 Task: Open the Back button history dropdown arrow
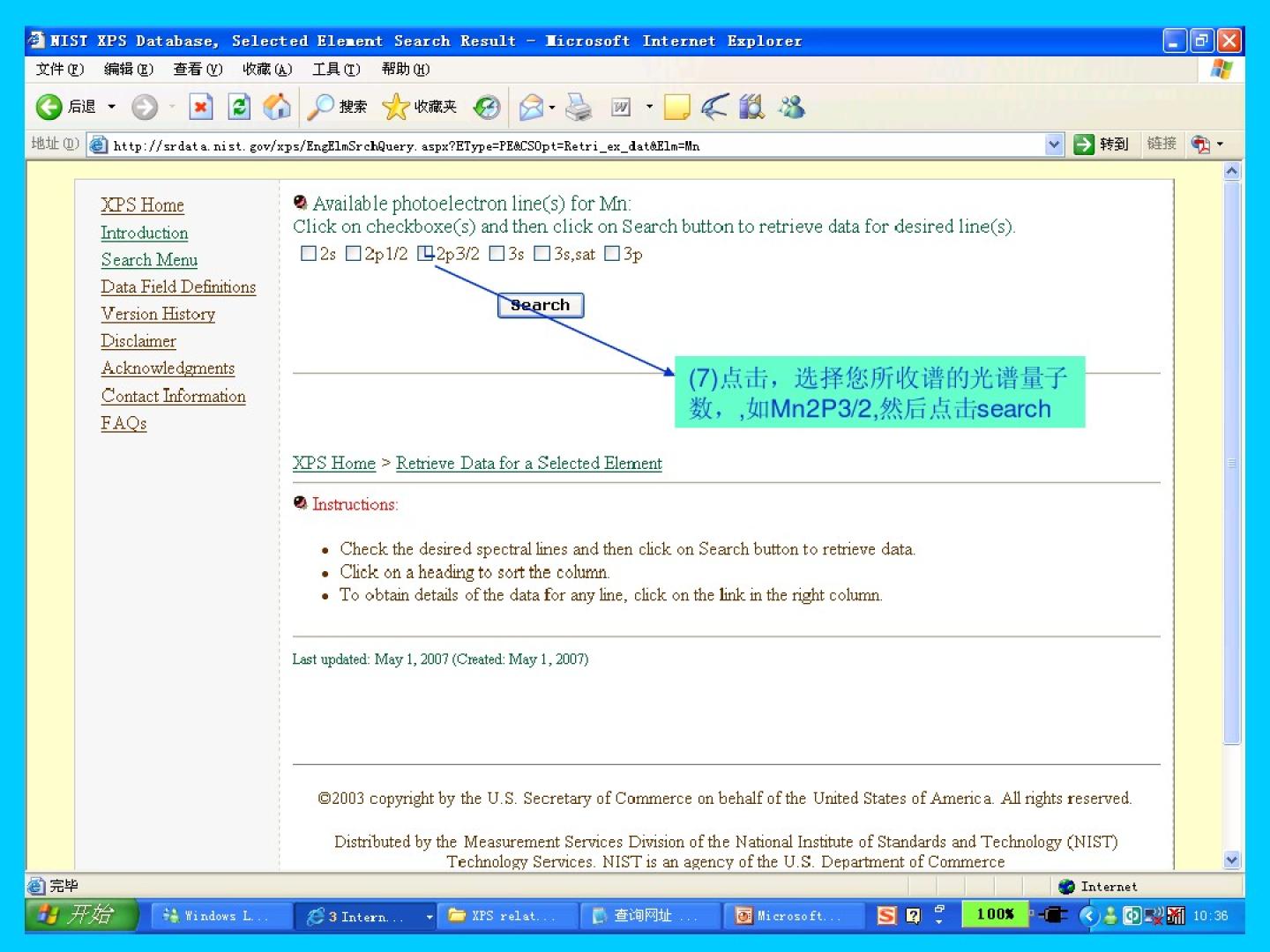(112, 108)
